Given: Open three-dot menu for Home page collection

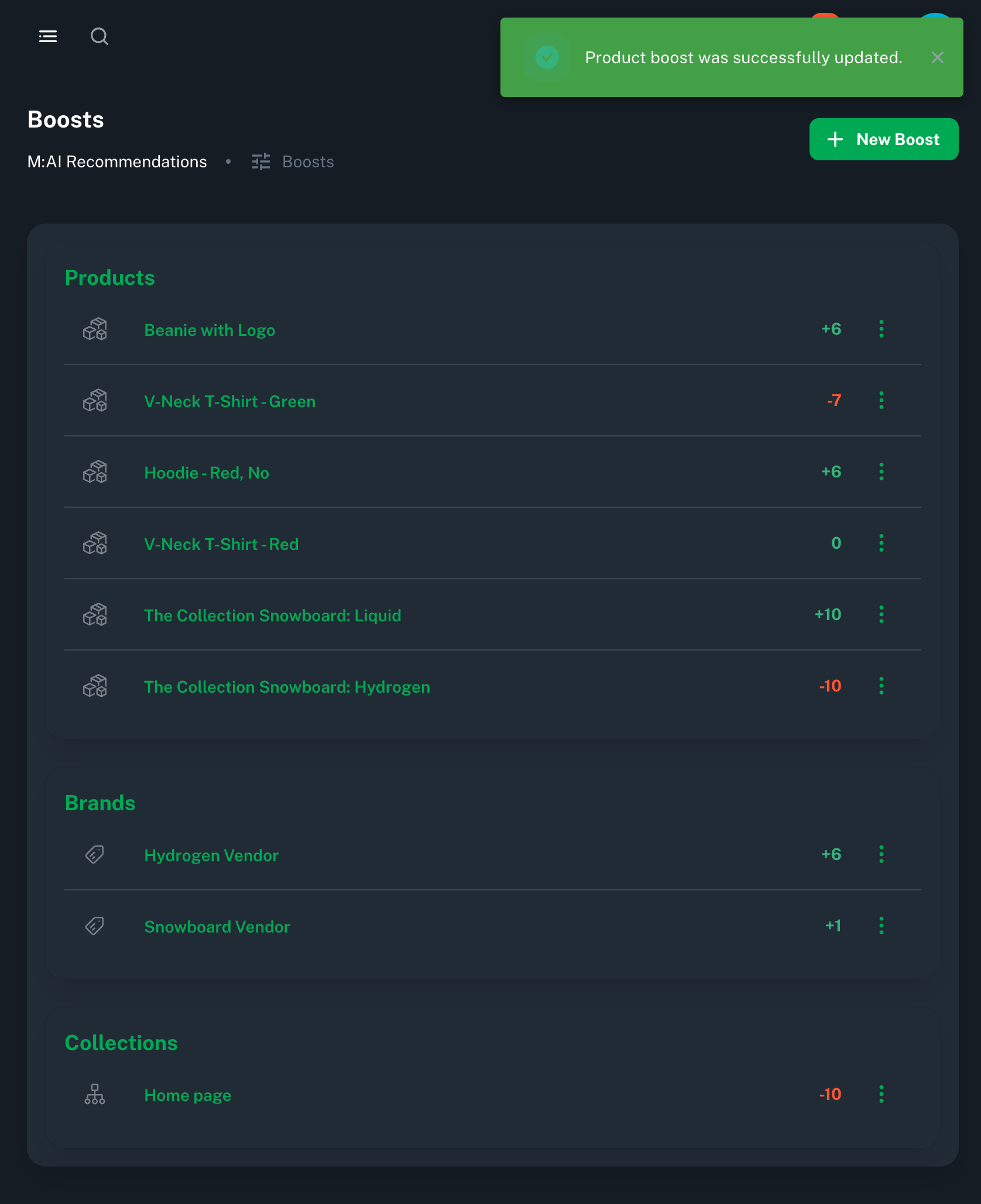Looking at the screenshot, I should 881,1095.
